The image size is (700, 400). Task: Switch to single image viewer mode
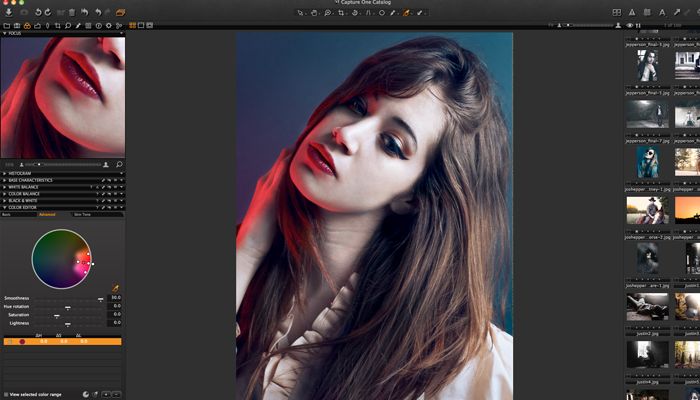(141, 25)
